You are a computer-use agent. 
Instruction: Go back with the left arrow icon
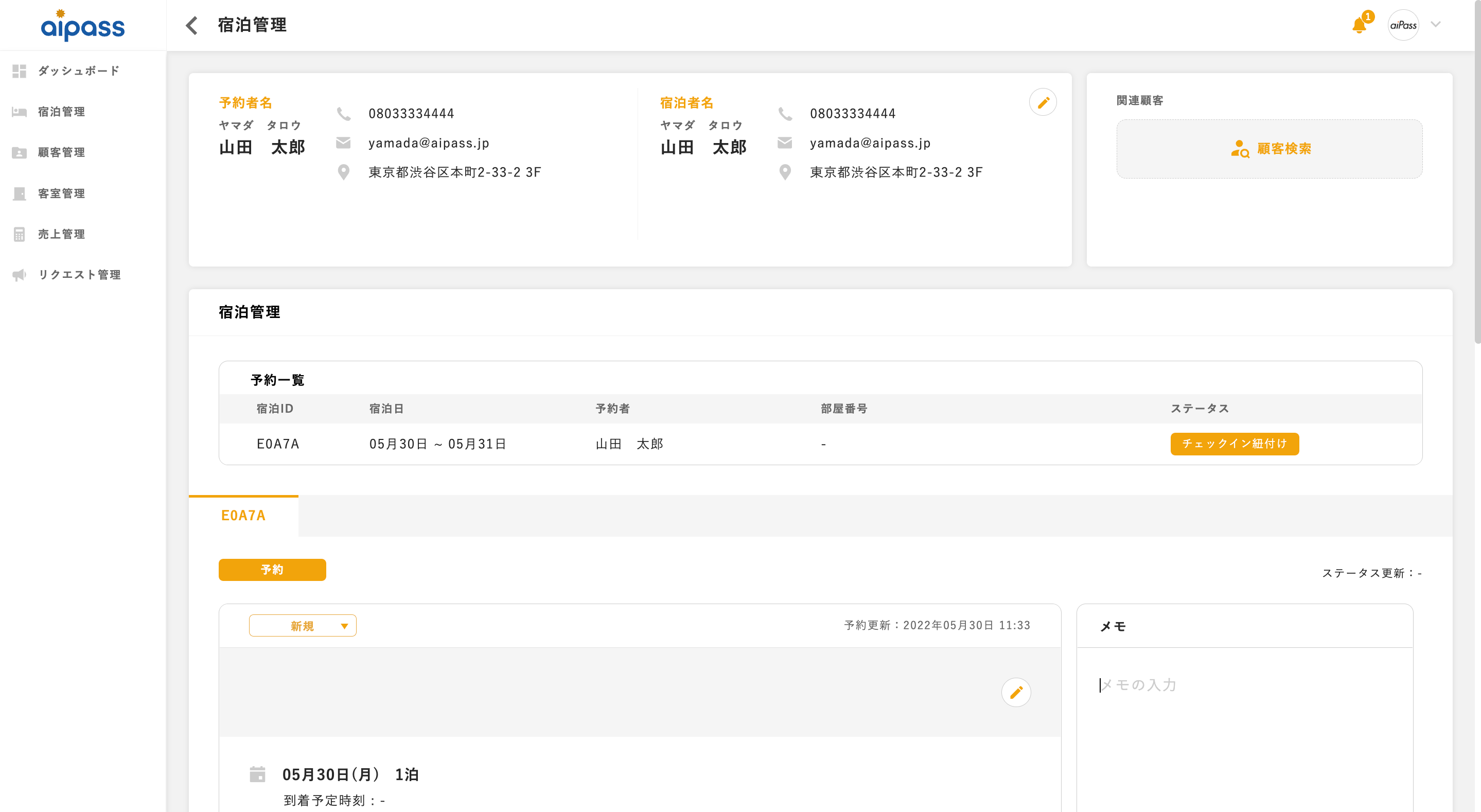192,25
